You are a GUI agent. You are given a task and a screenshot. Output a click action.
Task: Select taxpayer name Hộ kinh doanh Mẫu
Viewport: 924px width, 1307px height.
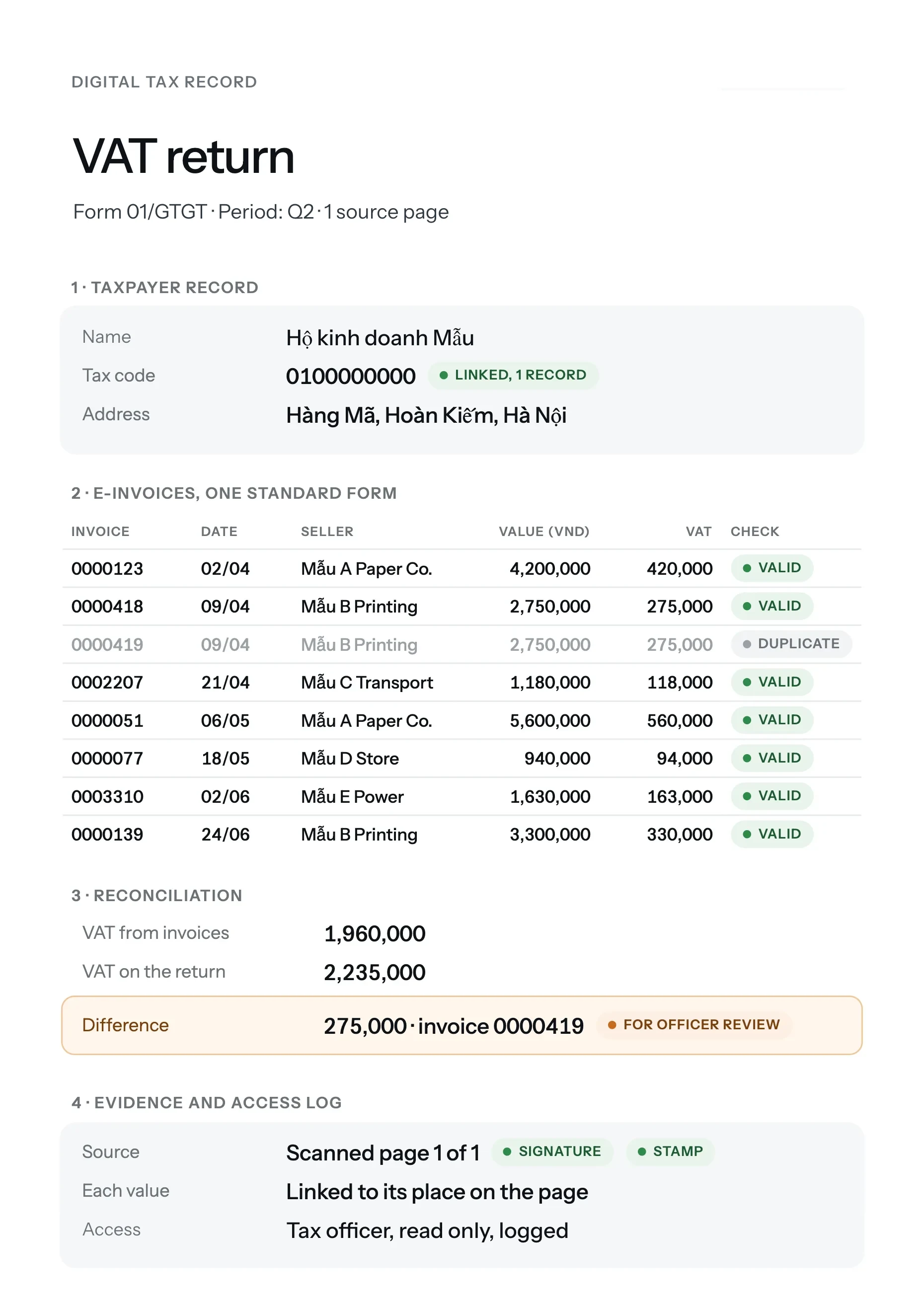click(380, 338)
